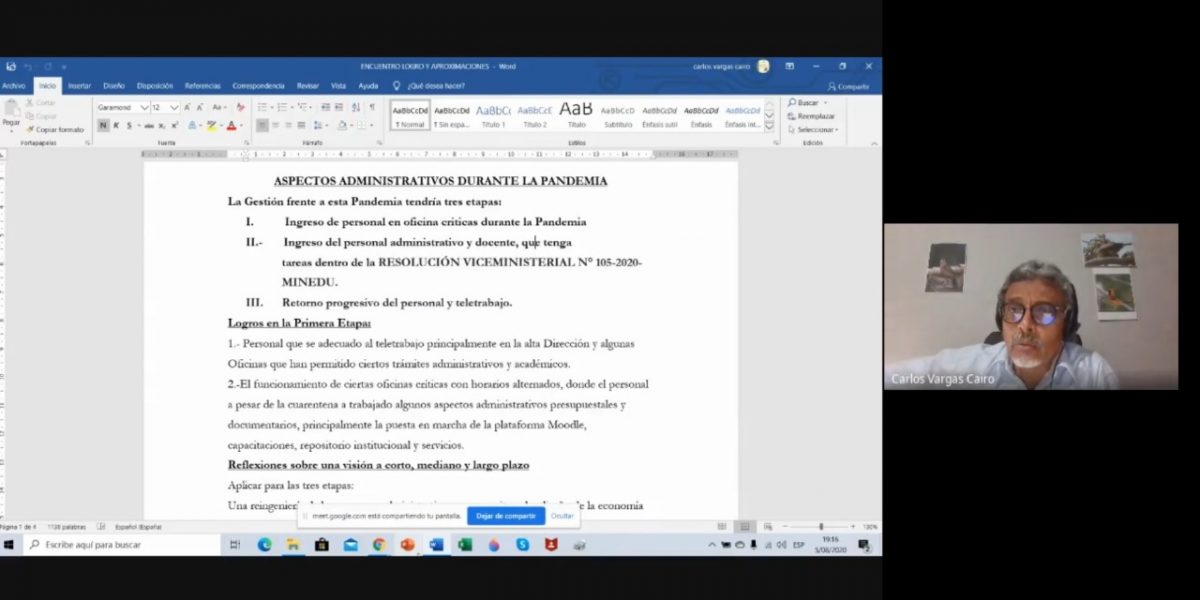Apply red font color
The height and width of the screenshot is (600, 1200).
point(231,125)
